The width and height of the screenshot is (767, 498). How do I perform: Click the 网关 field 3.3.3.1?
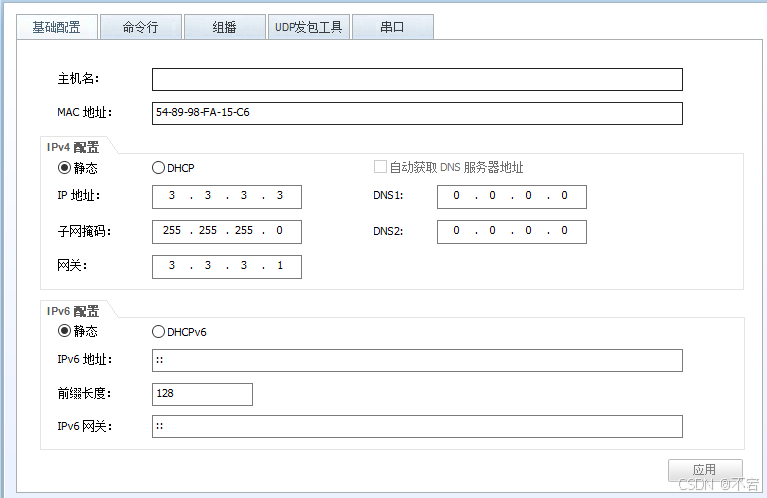pyautogui.click(x=227, y=267)
